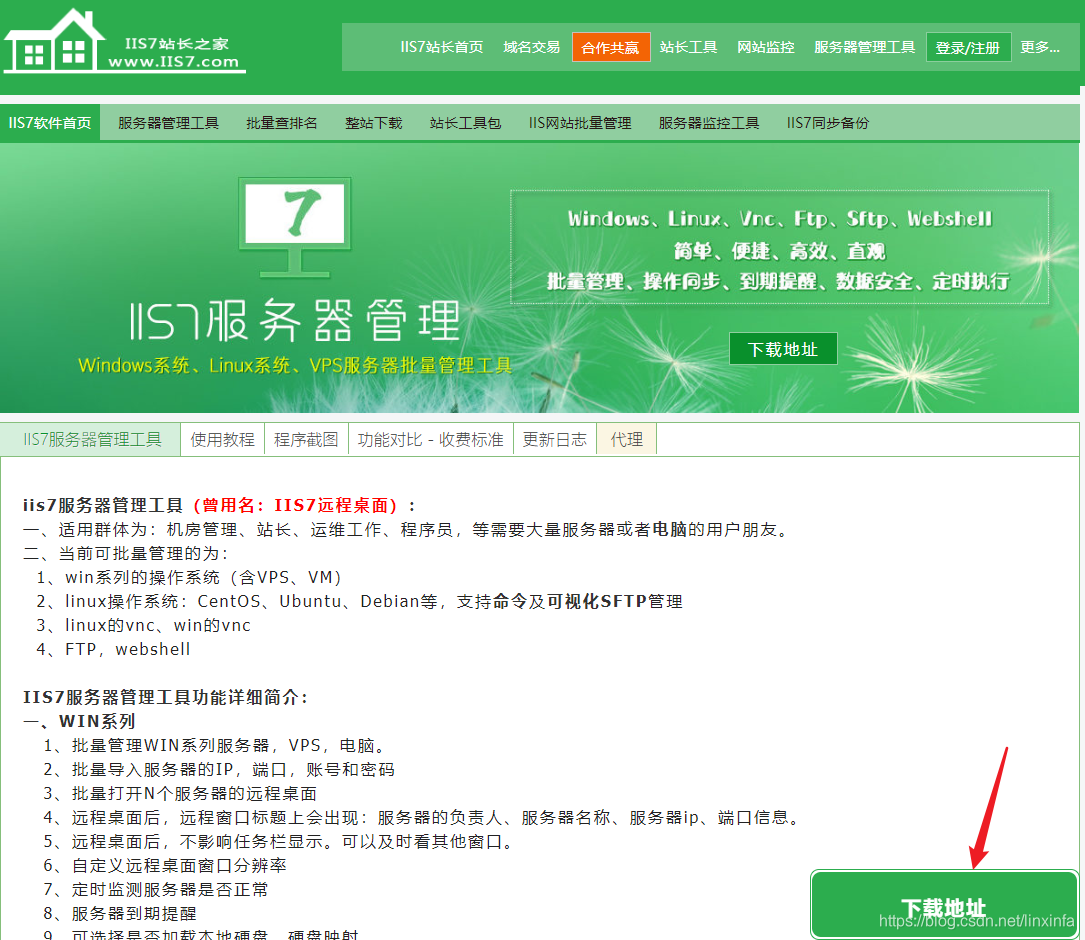Open the 批量查排名 link
This screenshot has height=940, width=1085.
point(282,123)
